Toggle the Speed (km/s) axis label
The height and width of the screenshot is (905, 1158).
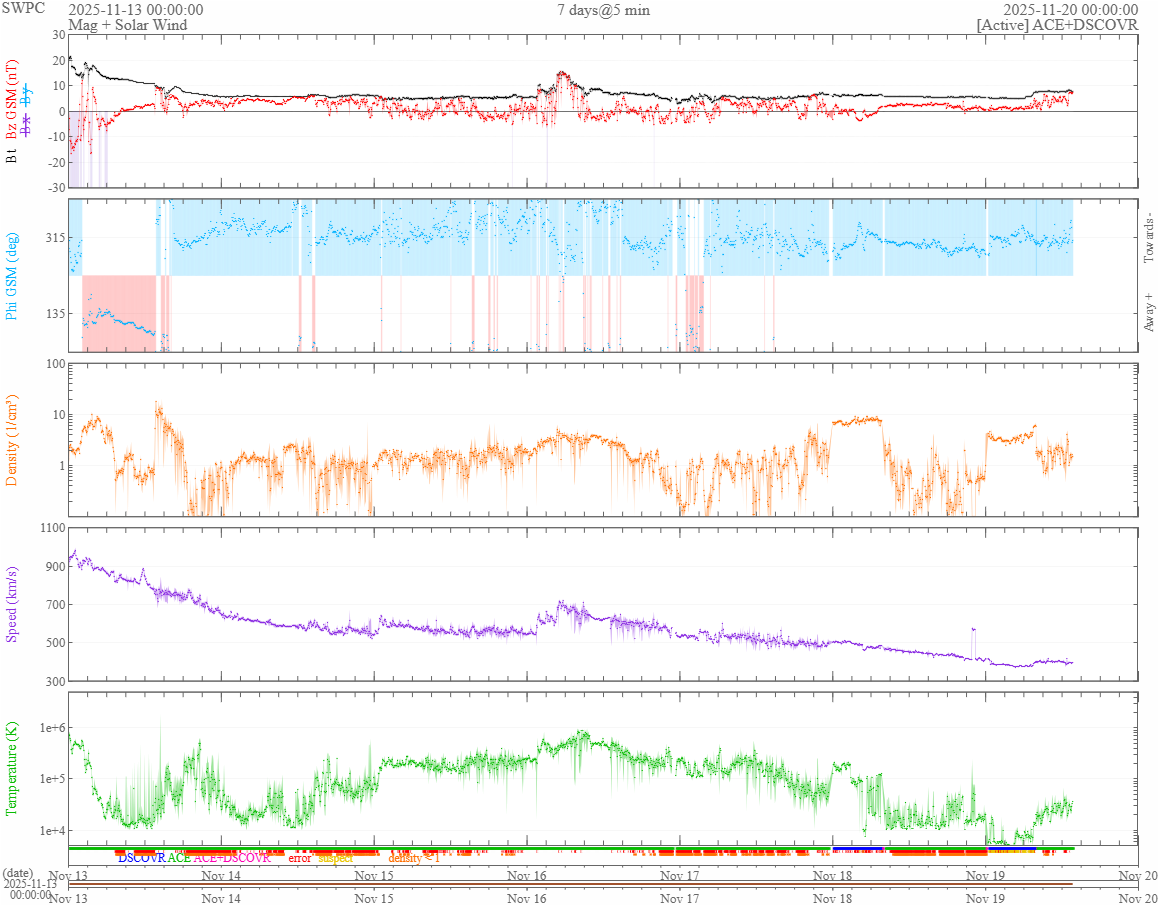coord(12,604)
